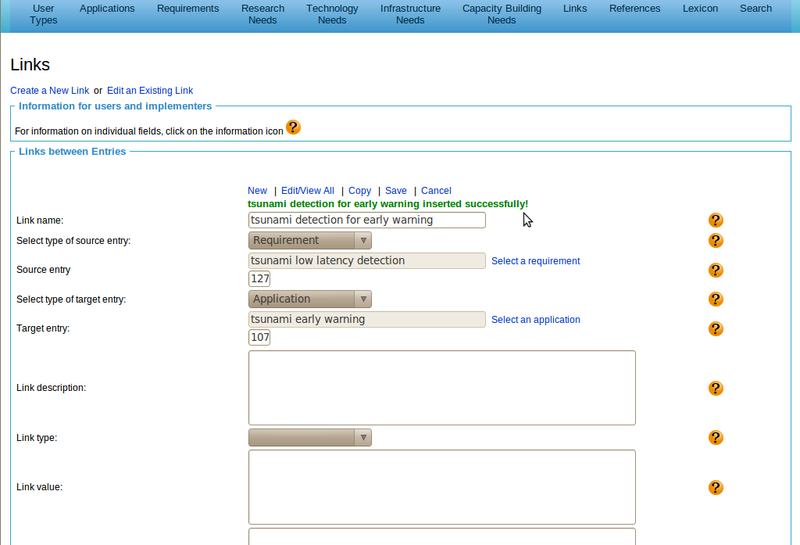The image size is (800, 545).
Task: Open help icon next to Source entry
Action: tap(715, 270)
